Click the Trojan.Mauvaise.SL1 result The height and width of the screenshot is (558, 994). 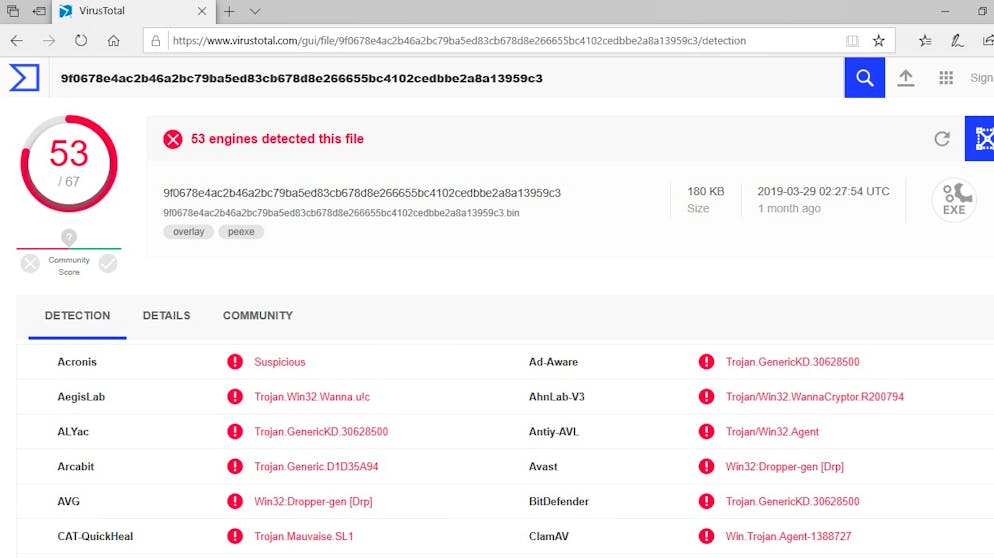tap(304, 536)
